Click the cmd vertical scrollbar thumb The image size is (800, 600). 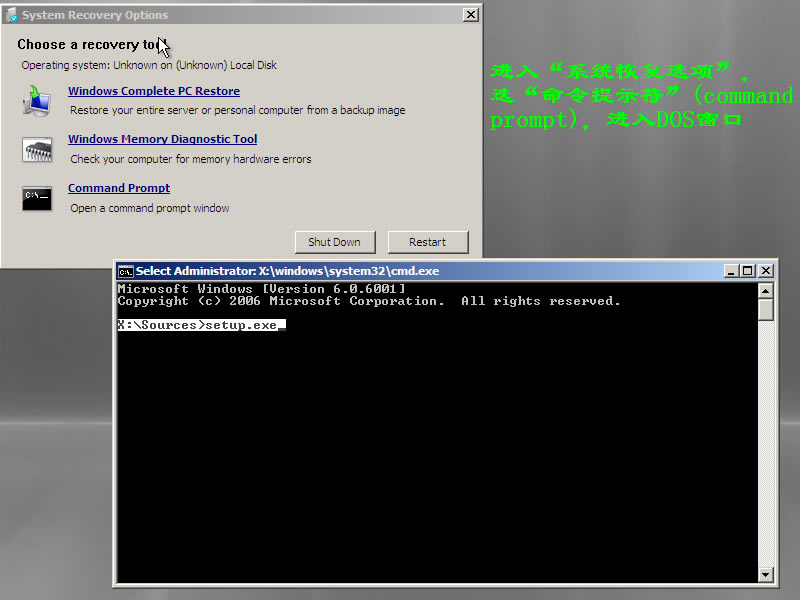tap(765, 310)
